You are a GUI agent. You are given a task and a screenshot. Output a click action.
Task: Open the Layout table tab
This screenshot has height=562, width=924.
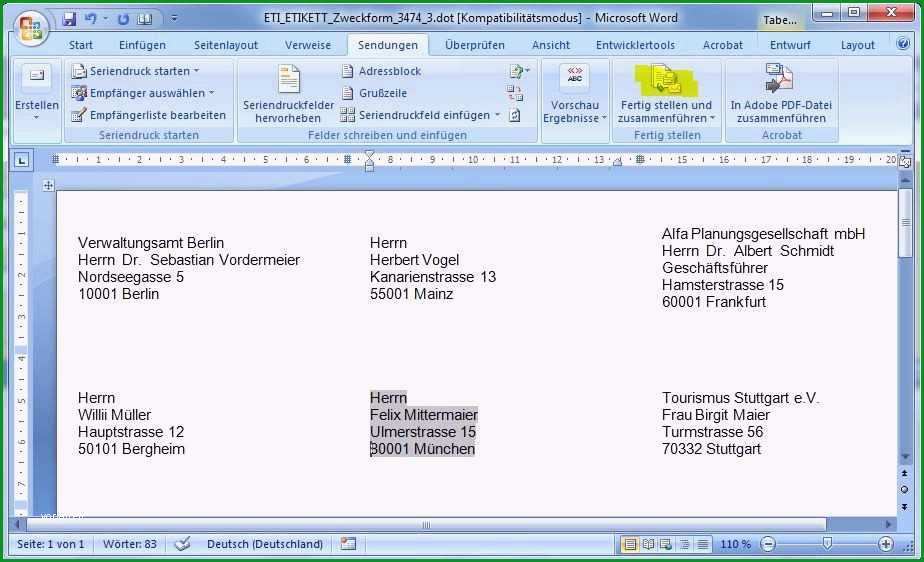pyautogui.click(x=857, y=45)
